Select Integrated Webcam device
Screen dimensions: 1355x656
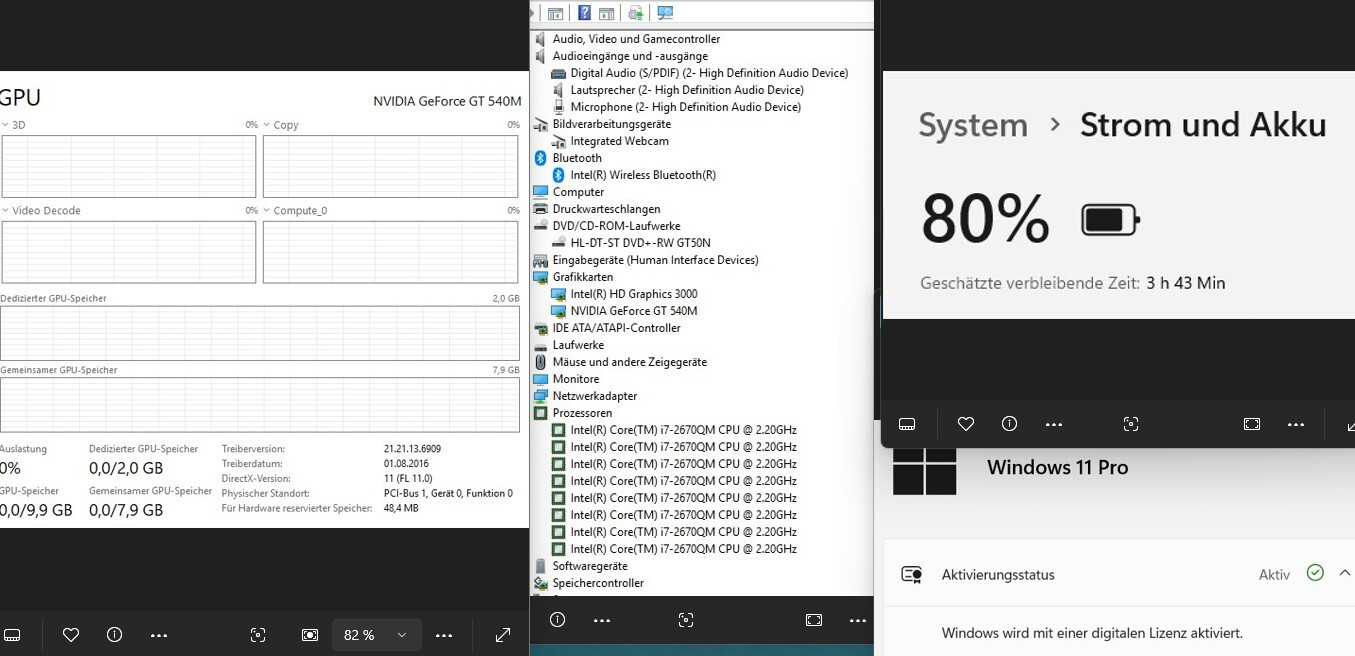[x=619, y=141]
